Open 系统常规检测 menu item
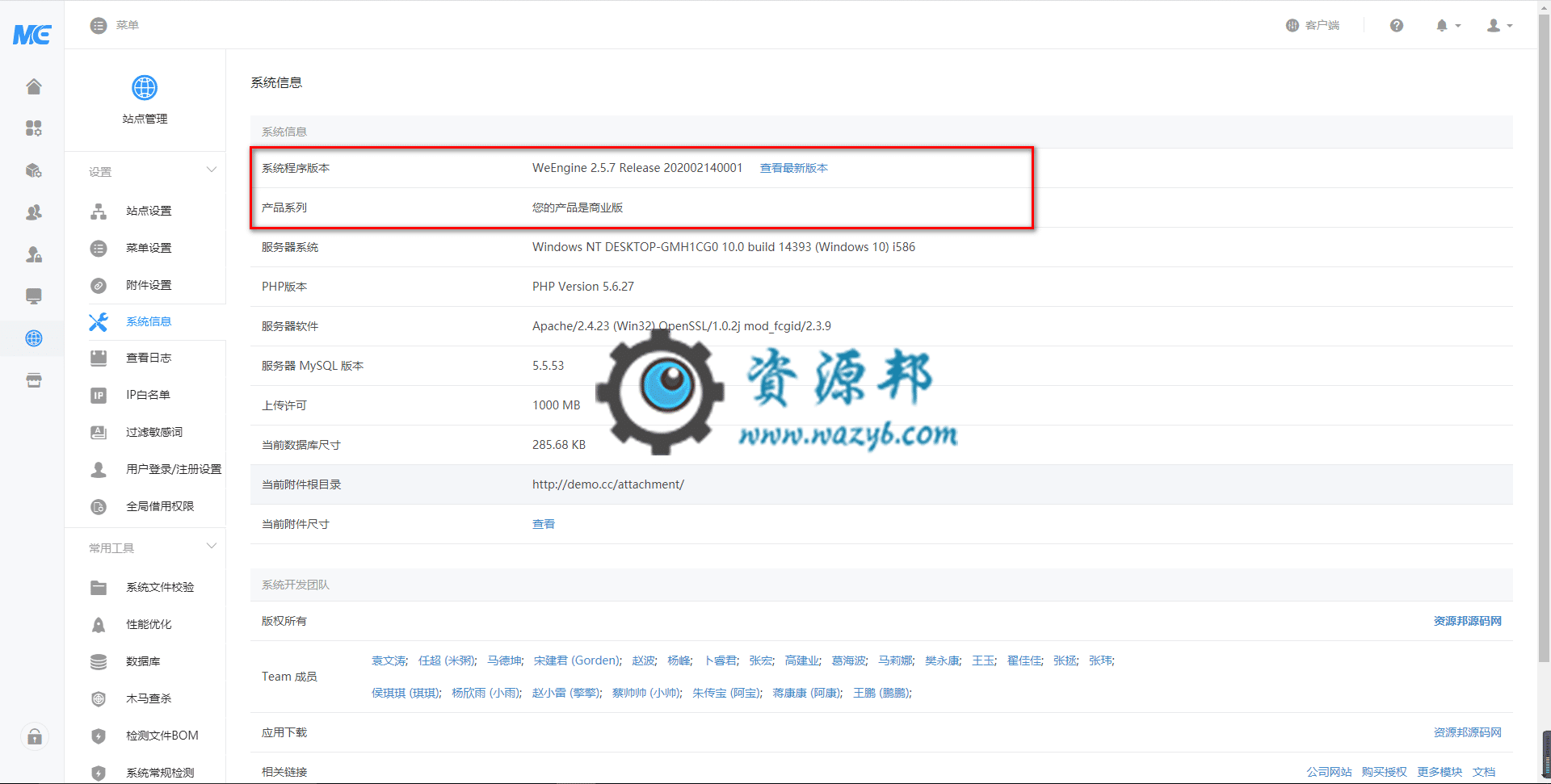The width and height of the screenshot is (1551, 784). 160,773
